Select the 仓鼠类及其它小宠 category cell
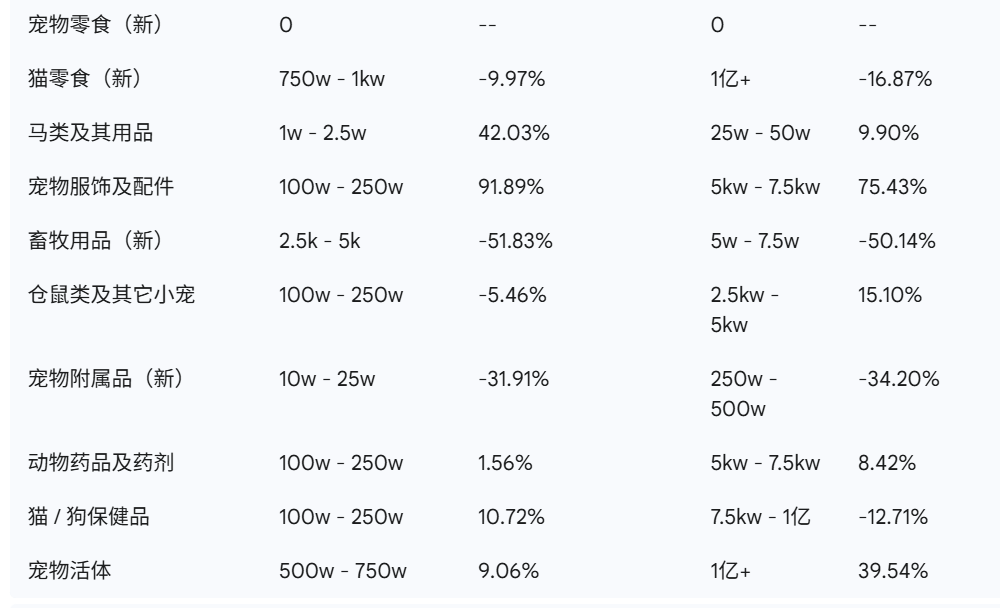The height and width of the screenshot is (608, 1000). tap(111, 296)
